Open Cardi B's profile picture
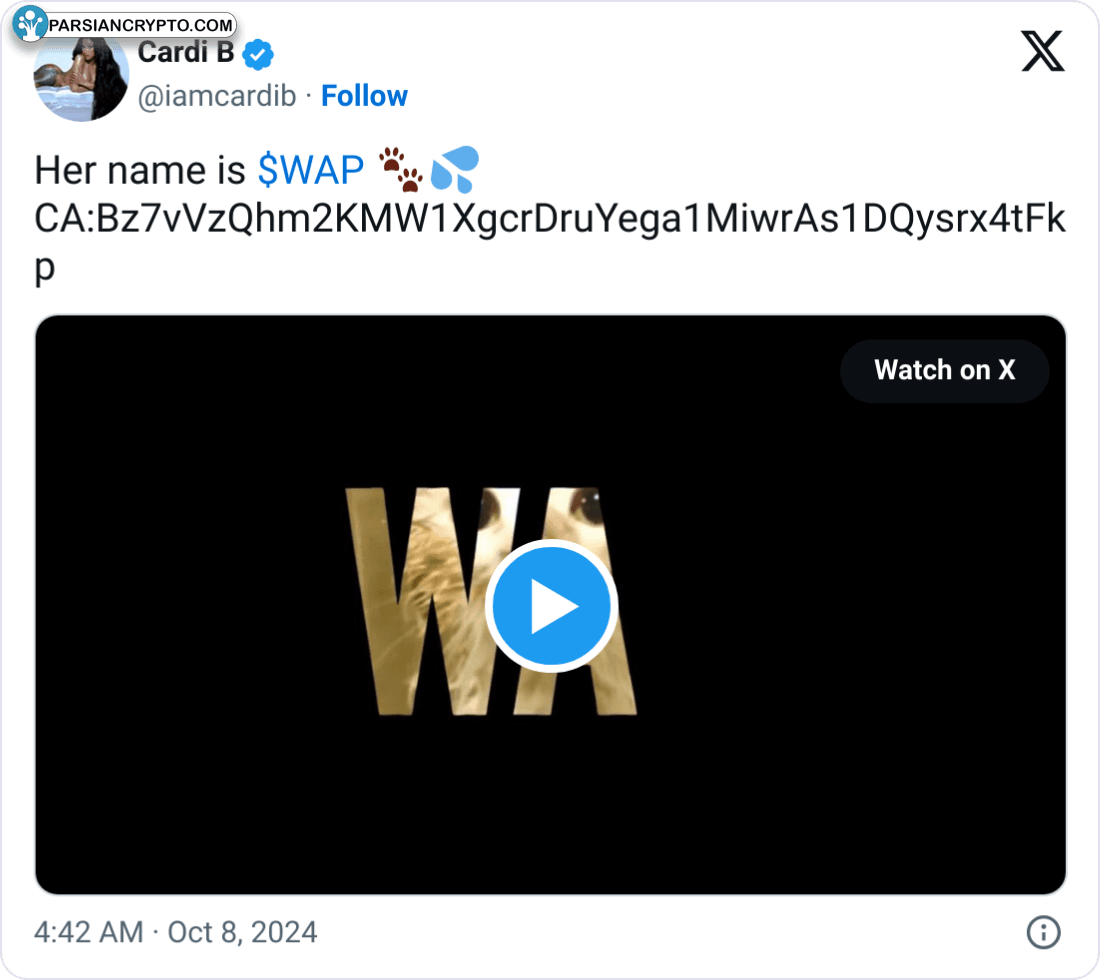 click(x=81, y=77)
